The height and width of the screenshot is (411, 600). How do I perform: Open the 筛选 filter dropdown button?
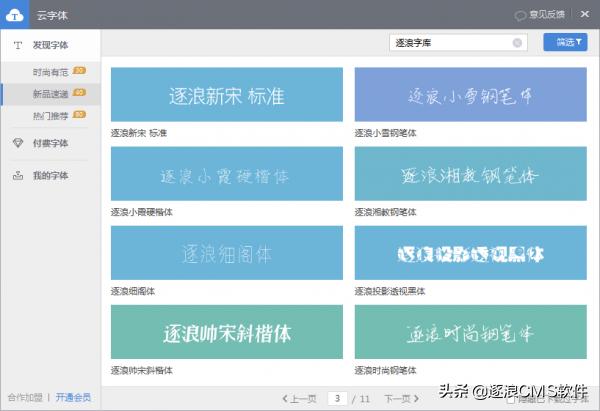pos(565,42)
